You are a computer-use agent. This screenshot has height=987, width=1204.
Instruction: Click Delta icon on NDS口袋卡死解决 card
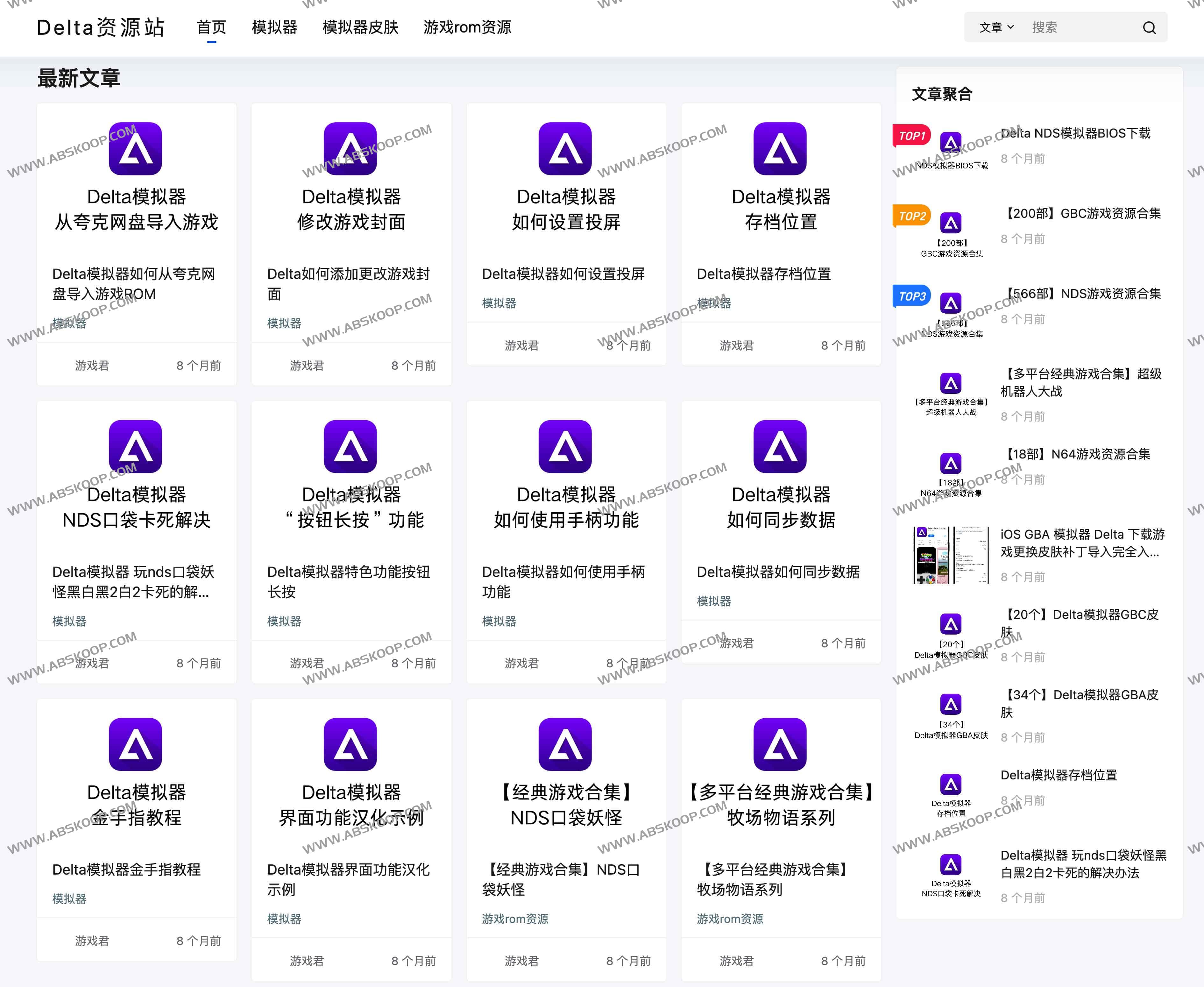(x=135, y=446)
